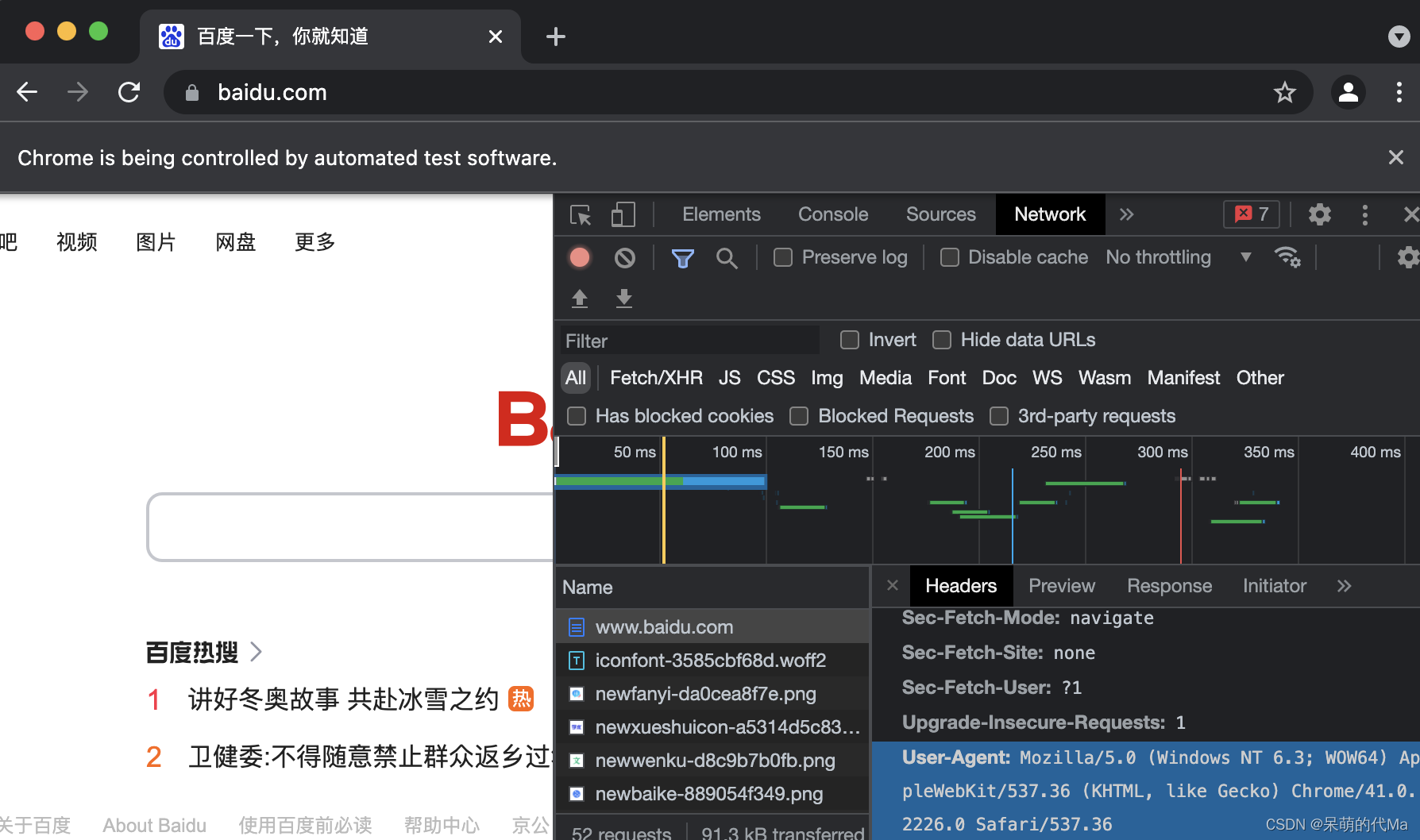
Task: Enable Preserve log checkbox
Action: point(783,257)
